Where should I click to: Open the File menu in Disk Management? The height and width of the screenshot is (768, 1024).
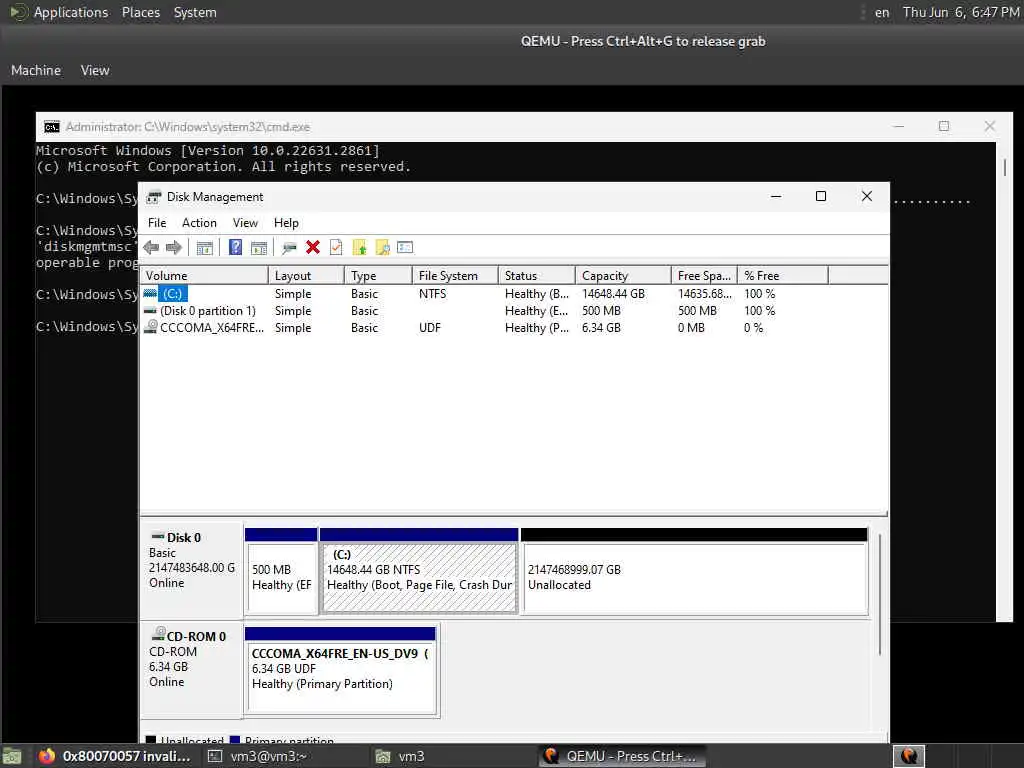[157, 223]
